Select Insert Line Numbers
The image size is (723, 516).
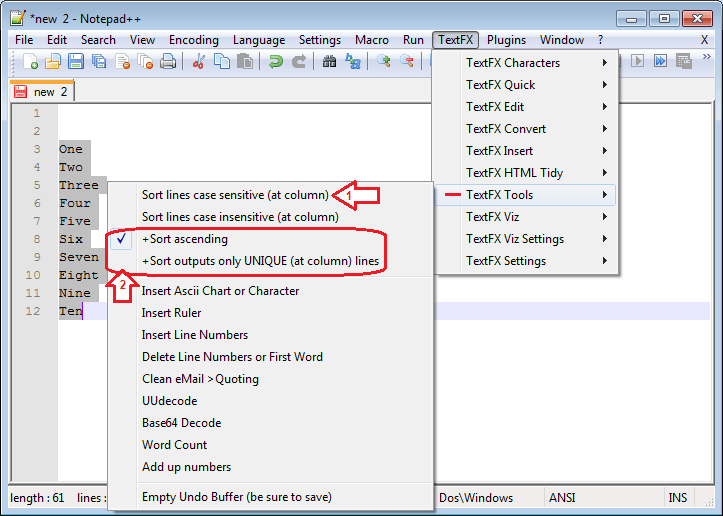click(x=195, y=335)
